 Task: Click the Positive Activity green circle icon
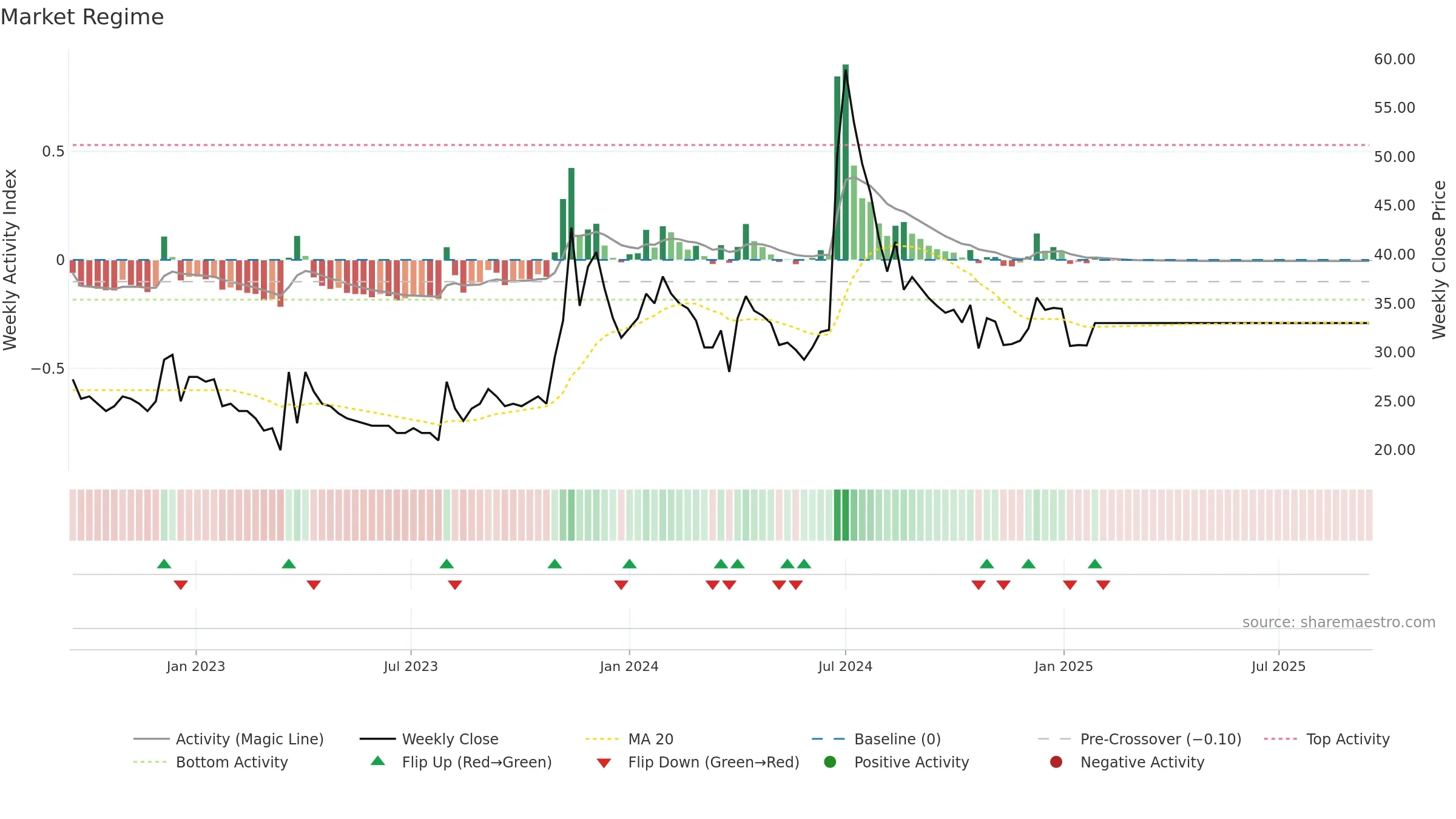(x=830, y=761)
